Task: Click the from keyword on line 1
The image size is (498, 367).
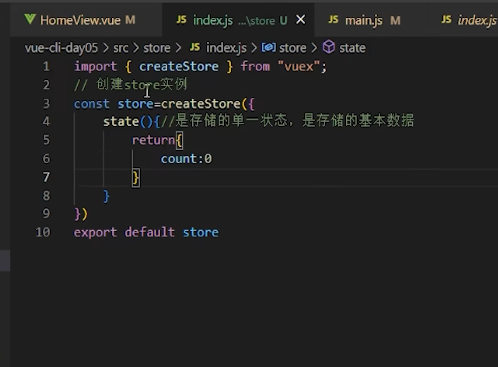Action: click(x=255, y=66)
